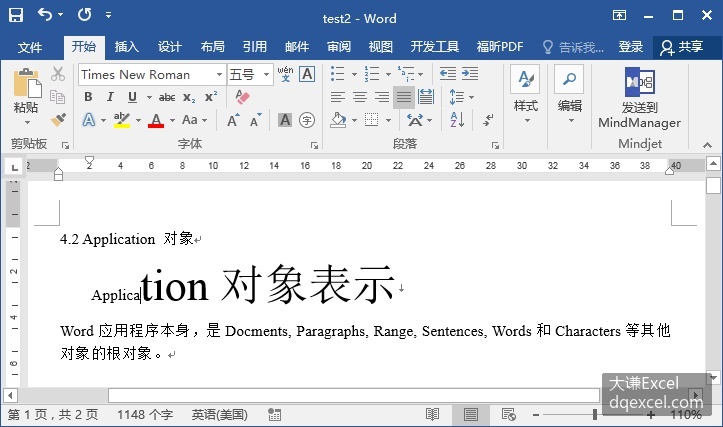Click the horizontal scrollbar left arrow
The image size is (723, 427).
click(10, 395)
